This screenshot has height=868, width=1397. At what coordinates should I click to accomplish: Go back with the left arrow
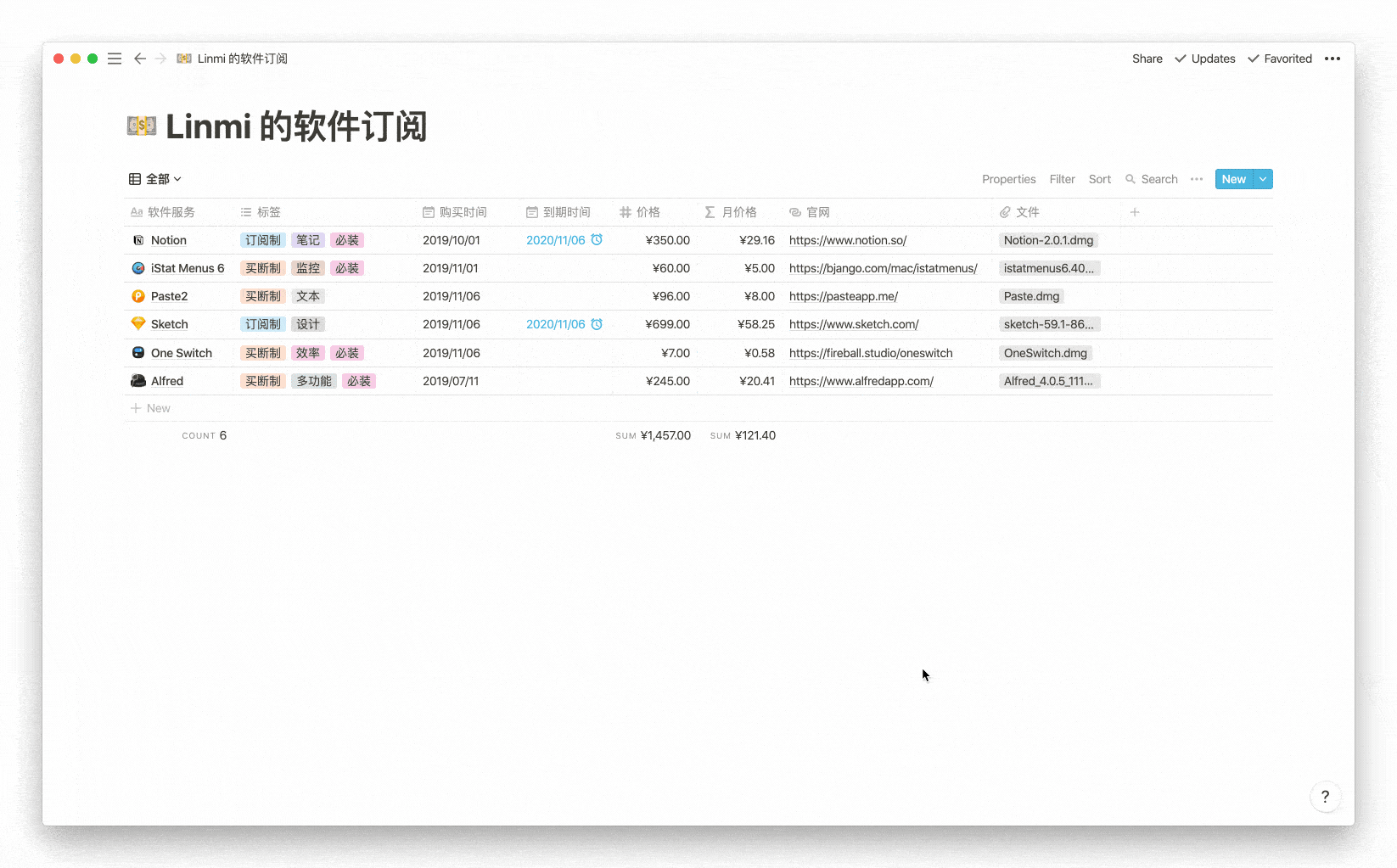pos(140,59)
